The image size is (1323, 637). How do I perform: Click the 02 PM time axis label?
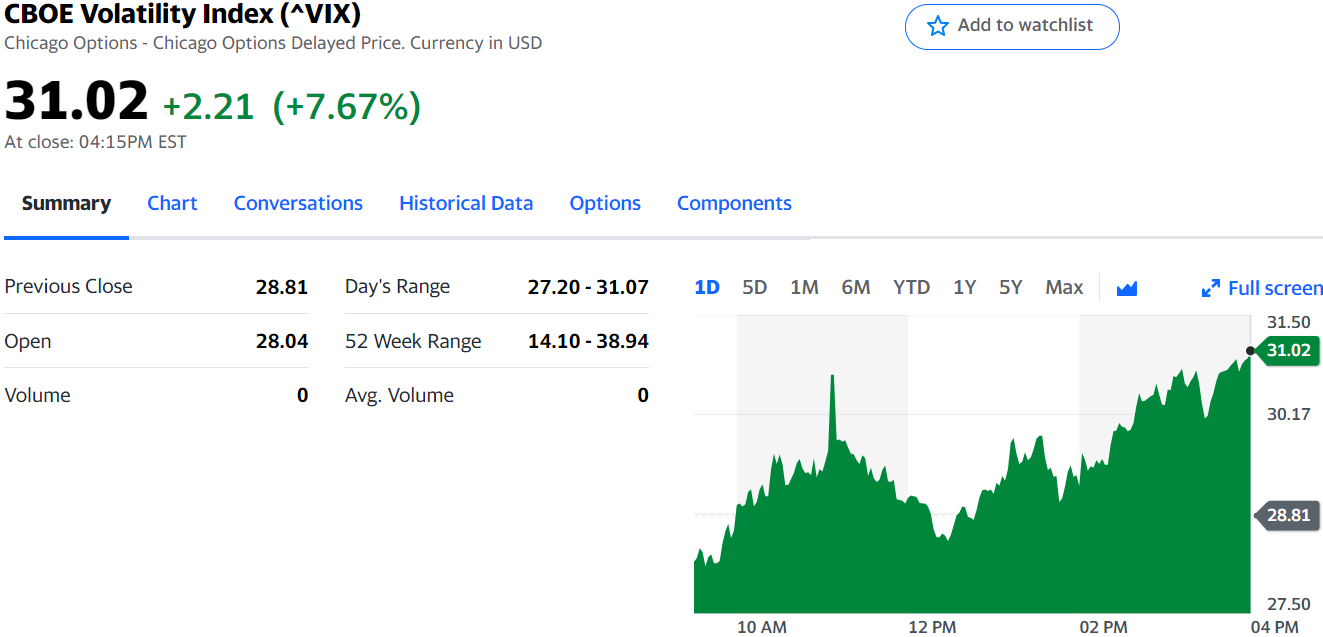1104,627
